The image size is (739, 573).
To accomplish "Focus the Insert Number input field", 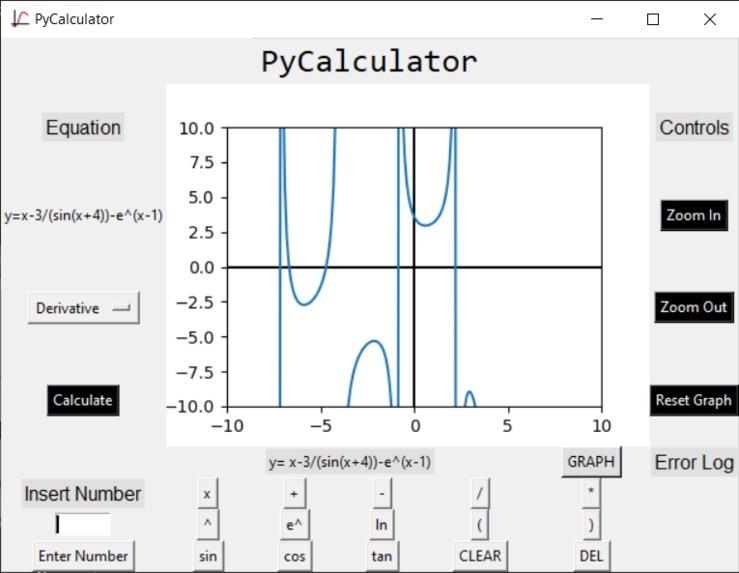I will click(x=83, y=524).
